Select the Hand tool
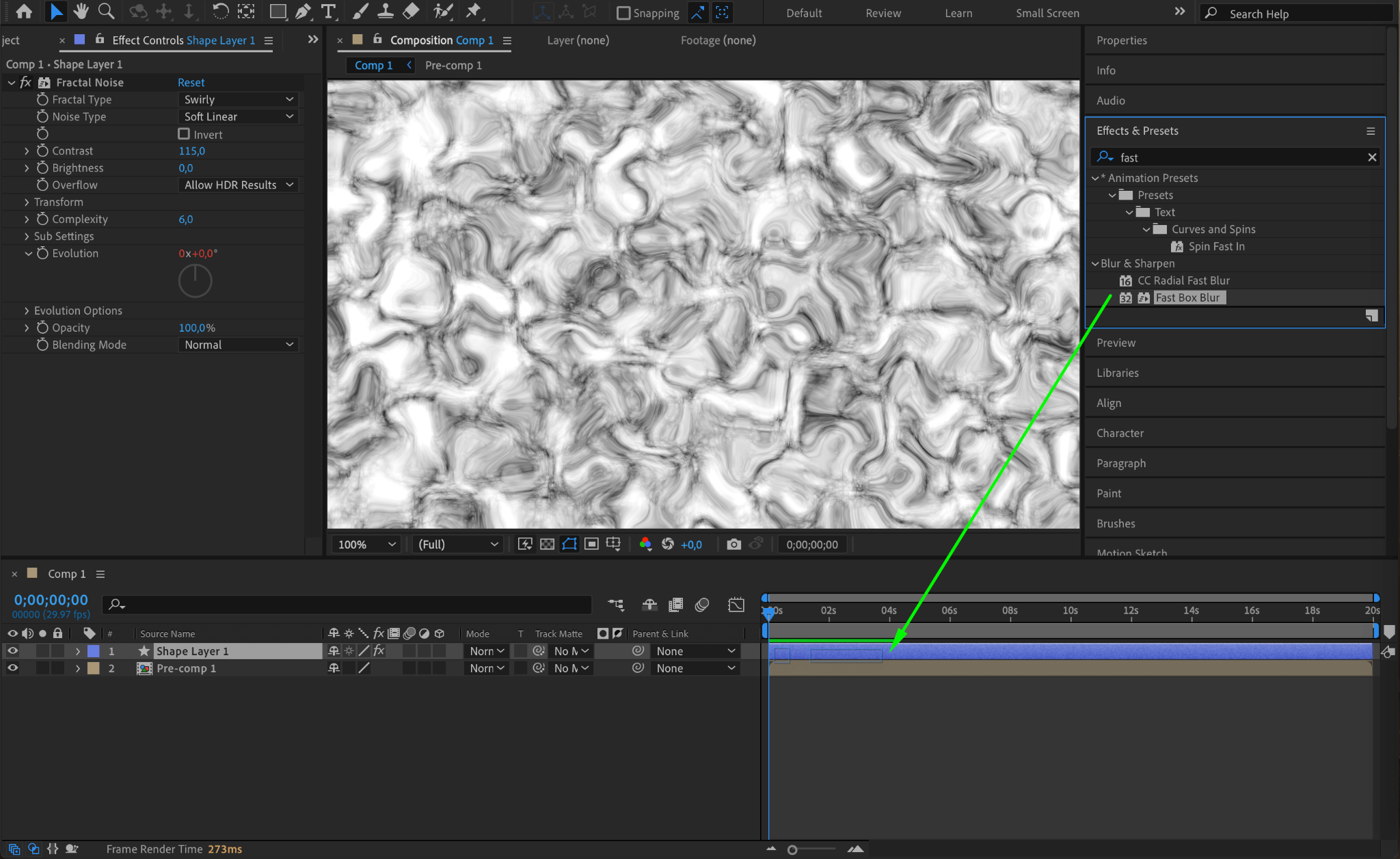The image size is (1400, 859). [x=81, y=12]
